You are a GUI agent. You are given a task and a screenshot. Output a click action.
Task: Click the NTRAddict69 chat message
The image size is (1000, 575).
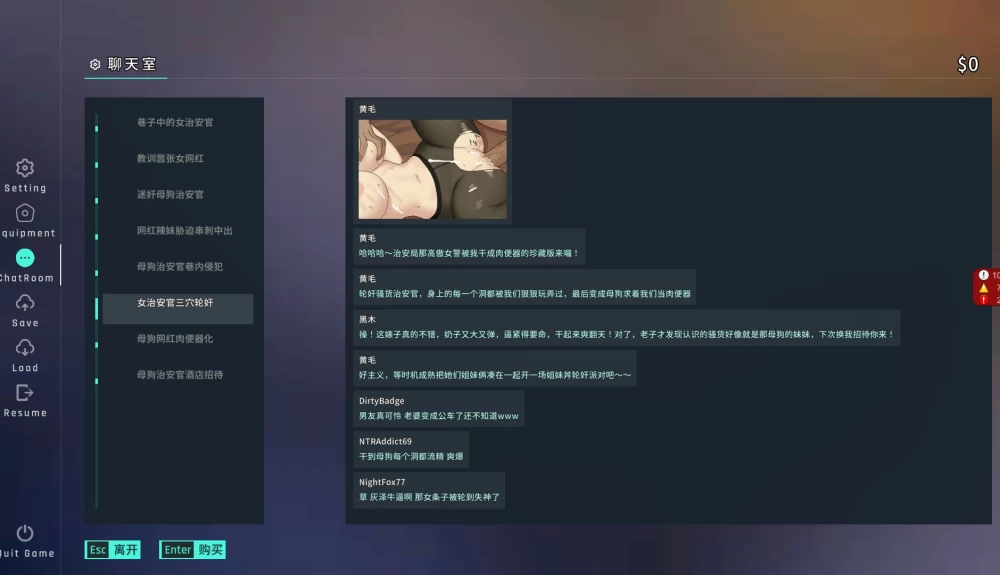(411, 449)
